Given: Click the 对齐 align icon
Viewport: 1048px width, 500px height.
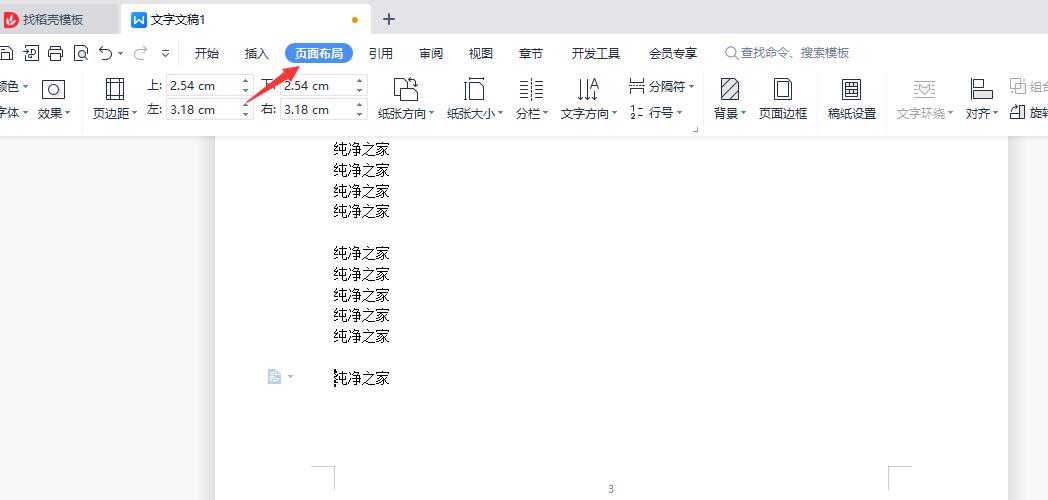Looking at the screenshot, I should 981,89.
